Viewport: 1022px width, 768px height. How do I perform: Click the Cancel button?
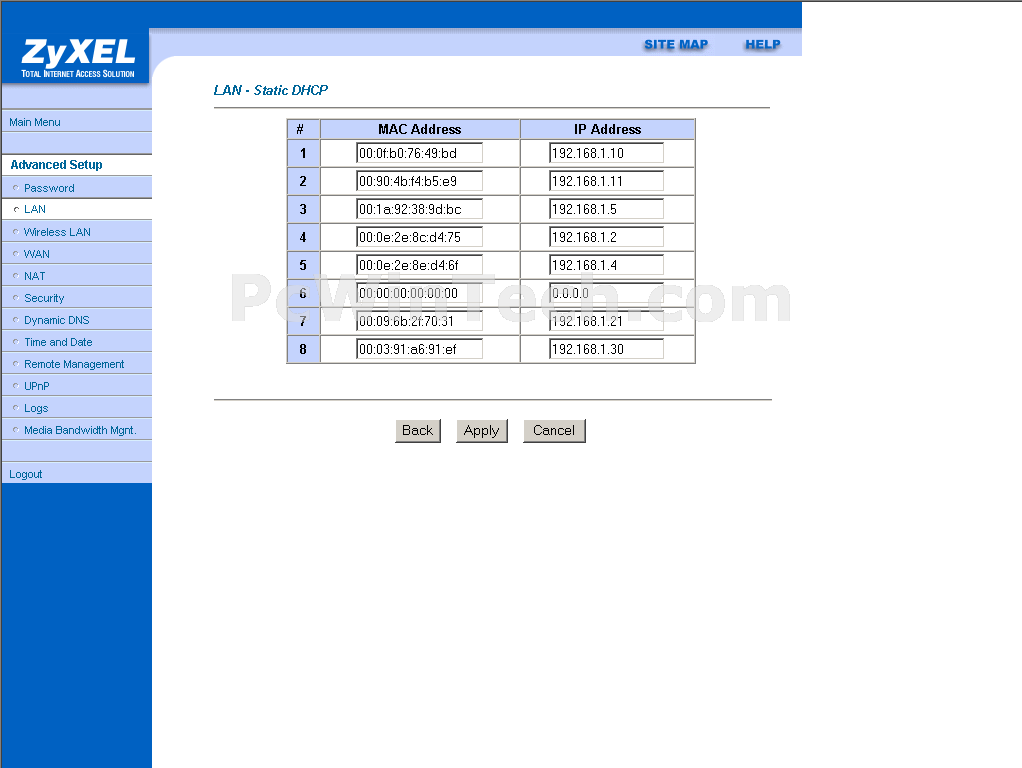pos(554,431)
